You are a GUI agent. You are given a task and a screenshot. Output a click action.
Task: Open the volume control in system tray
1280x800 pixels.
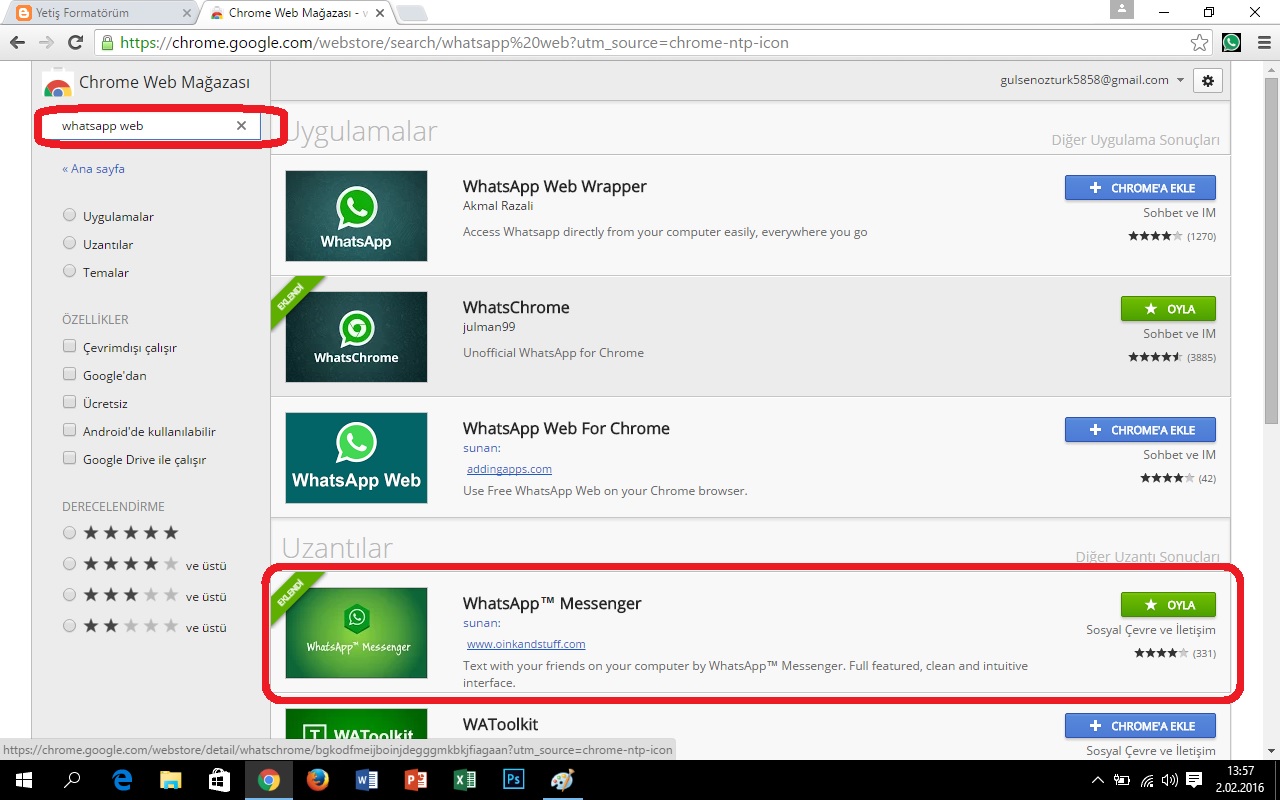(x=1170, y=780)
